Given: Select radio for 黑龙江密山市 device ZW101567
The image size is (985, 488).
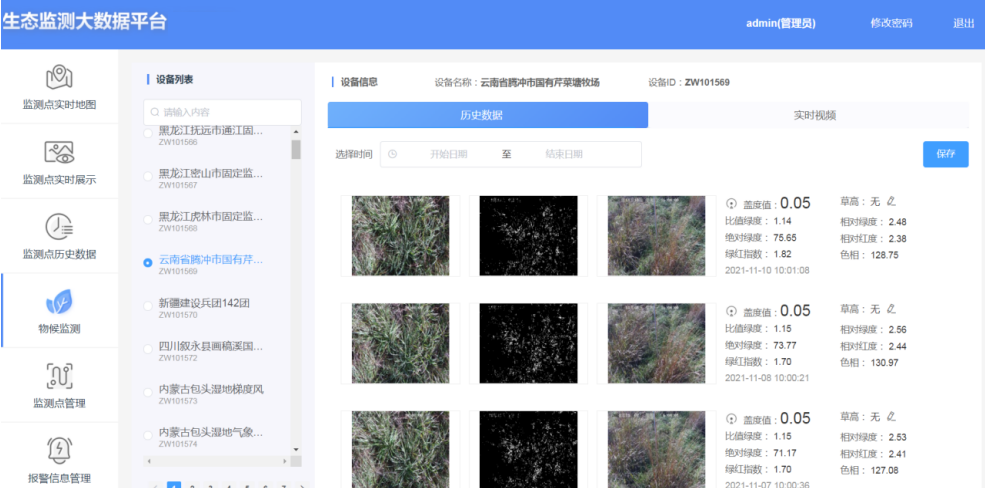Looking at the screenshot, I should click(x=148, y=177).
